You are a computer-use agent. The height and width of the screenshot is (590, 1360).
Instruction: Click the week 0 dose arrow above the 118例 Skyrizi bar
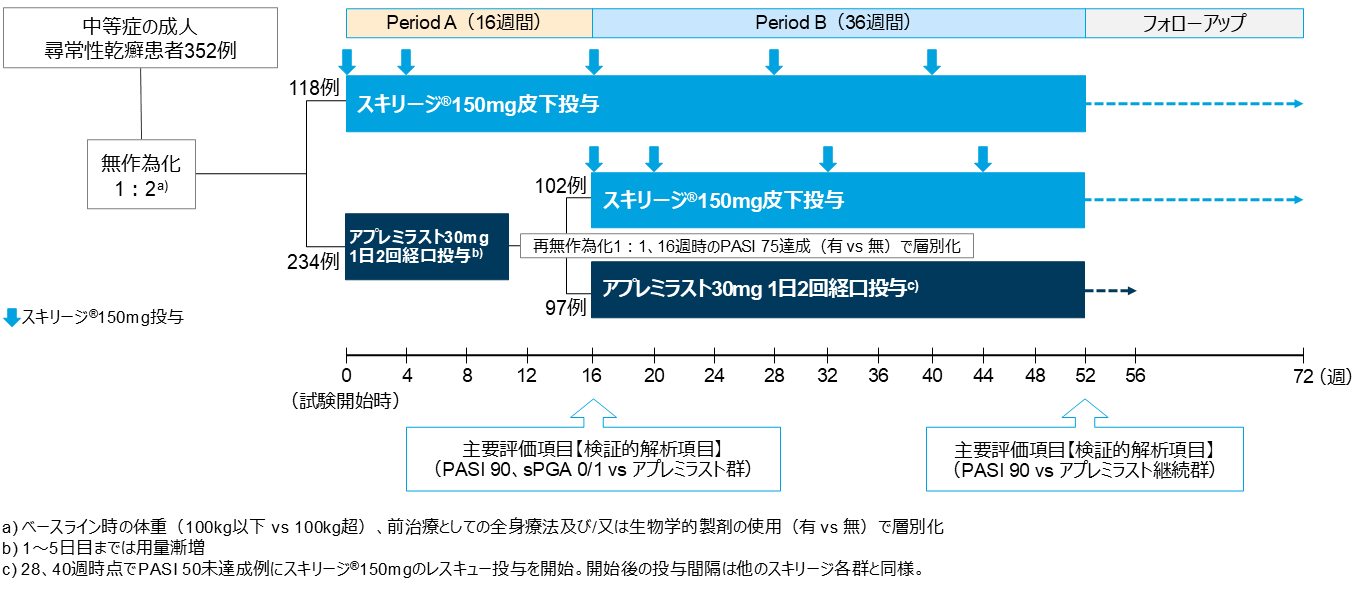tap(346, 61)
